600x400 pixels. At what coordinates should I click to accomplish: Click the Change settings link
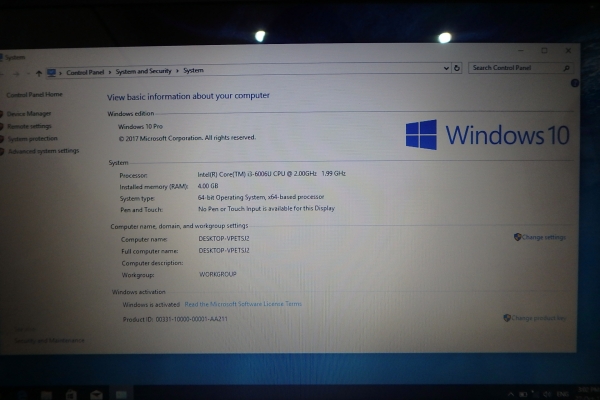543,237
